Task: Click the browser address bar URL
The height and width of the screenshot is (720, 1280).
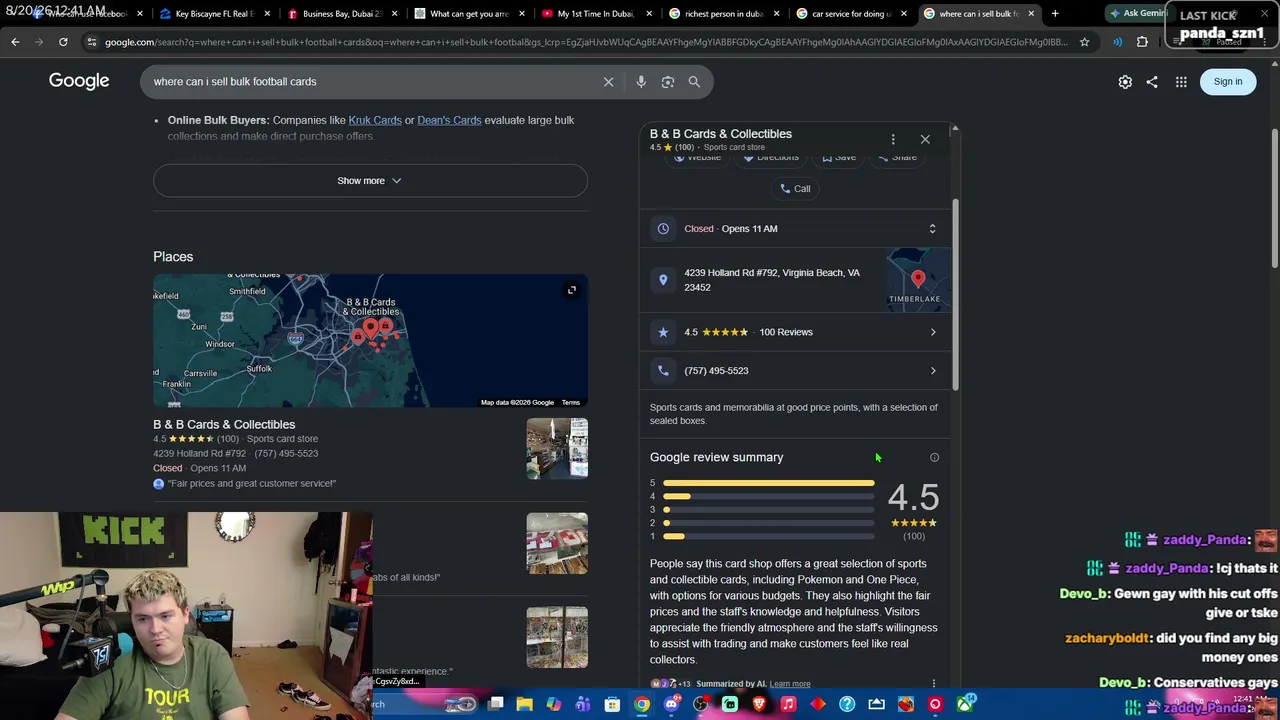Action: coord(585,42)
